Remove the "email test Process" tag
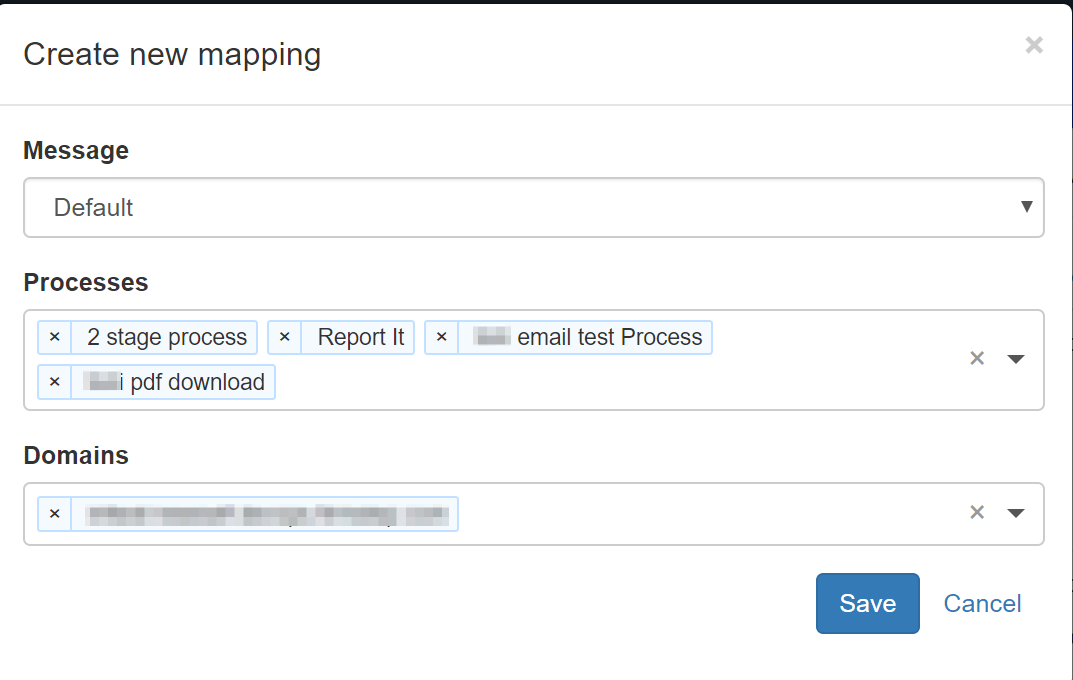 click(441, 337)
